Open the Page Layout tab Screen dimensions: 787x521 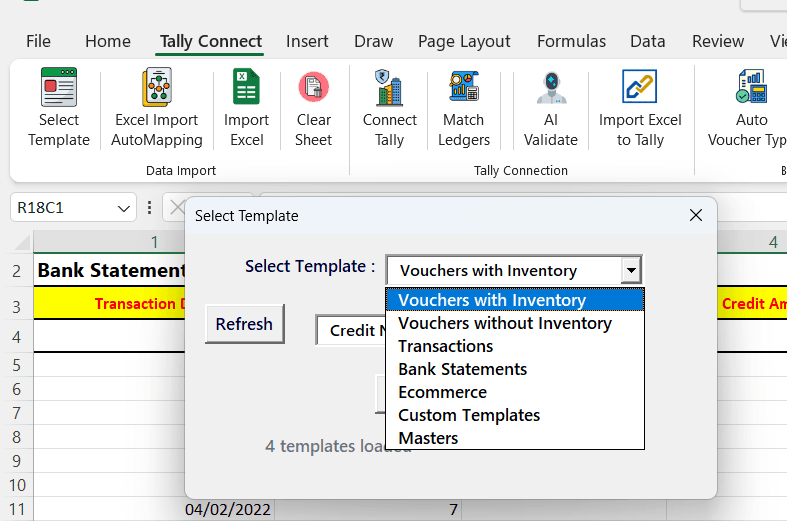pos(464,41)
